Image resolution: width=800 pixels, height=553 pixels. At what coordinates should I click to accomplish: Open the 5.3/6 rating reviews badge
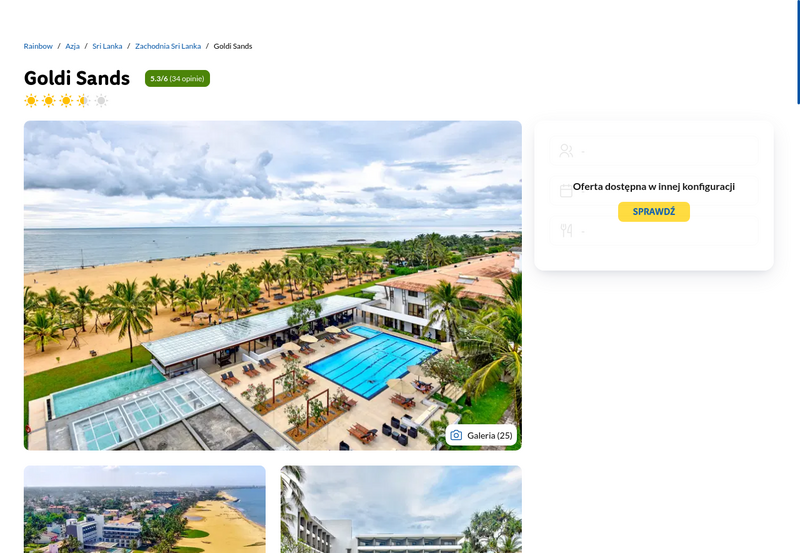(177, 79)
